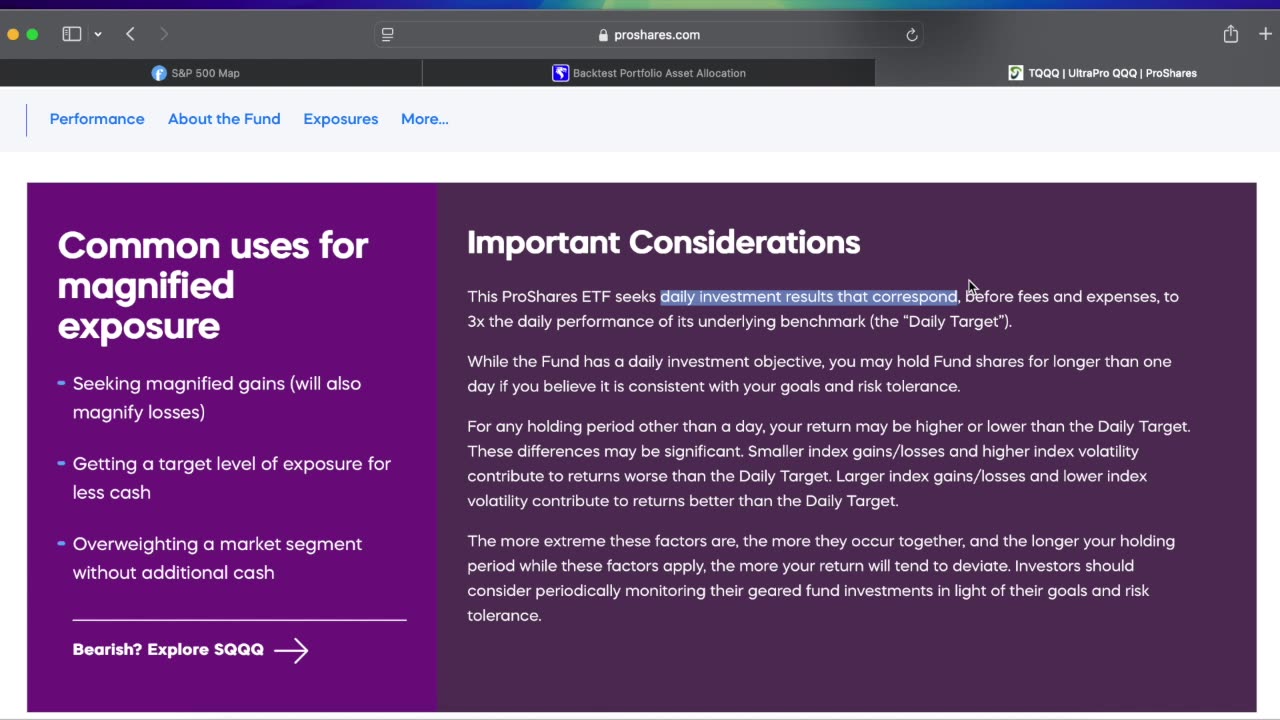Image resolution: width=1280 pixels, height=720 pixels.
Task: Click the Backtest Portfolio tab favicon
Action: pyautogui.click(x=561, y=73)
